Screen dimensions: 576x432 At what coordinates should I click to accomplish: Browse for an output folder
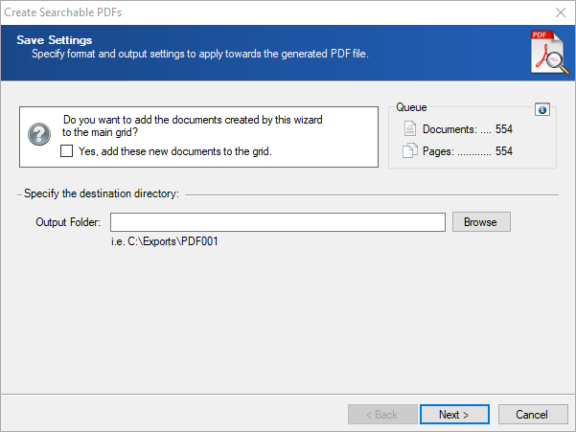click(x=481, y=222)
